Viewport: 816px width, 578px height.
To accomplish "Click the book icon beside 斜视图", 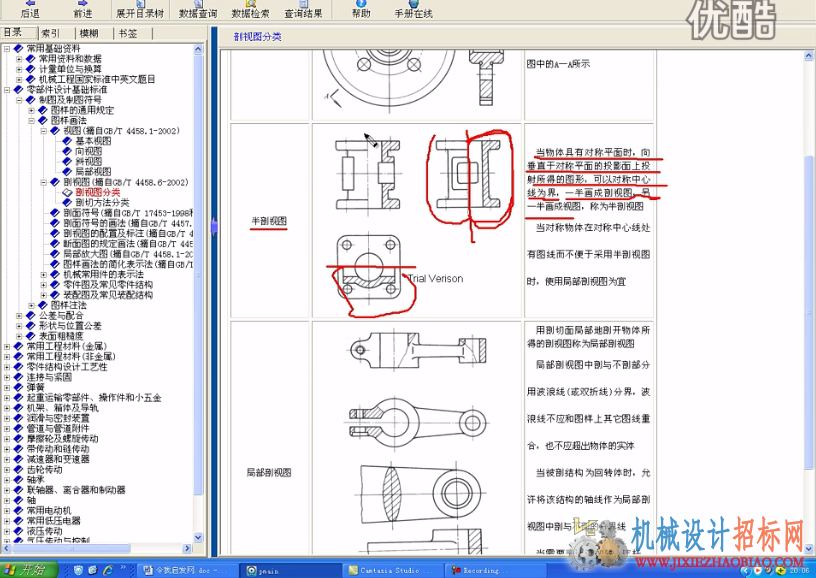I will click(67, 162).
